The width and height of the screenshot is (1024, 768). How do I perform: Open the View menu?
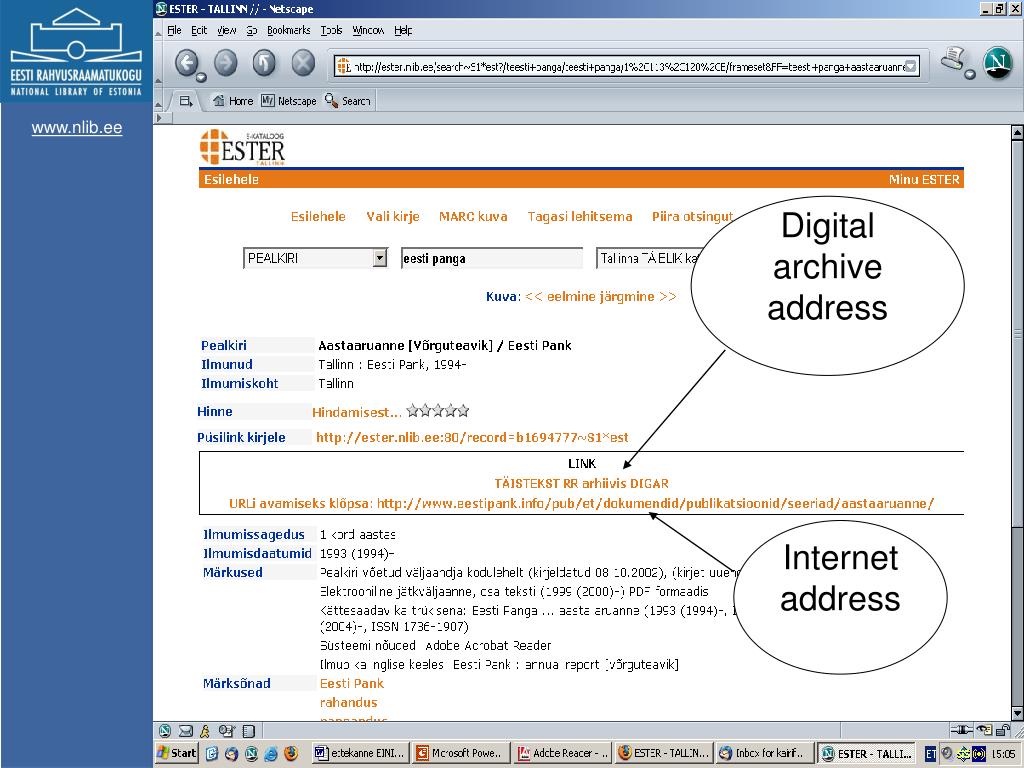(x=227, y=30)
